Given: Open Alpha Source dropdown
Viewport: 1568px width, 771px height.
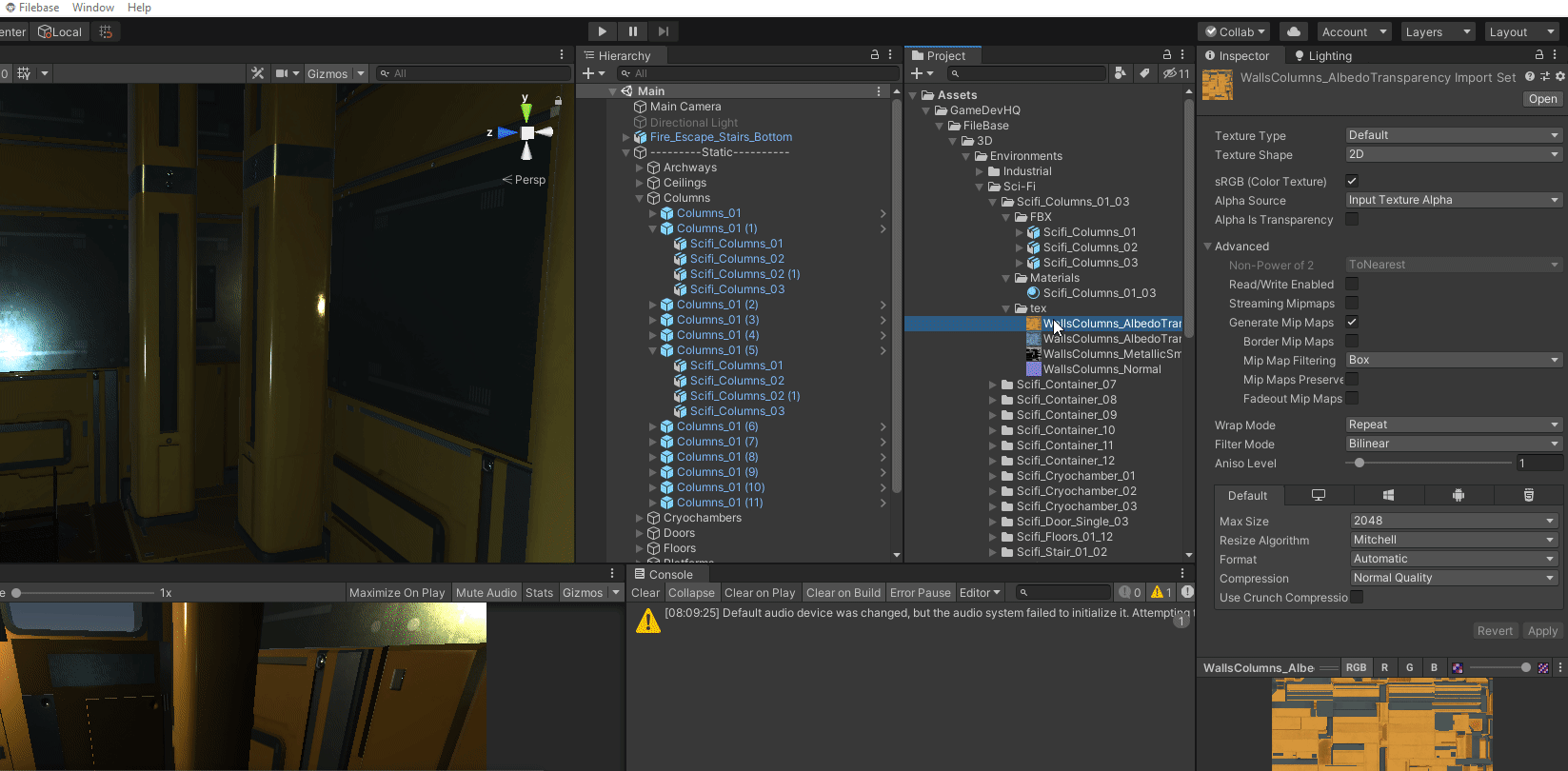Looking at the screenshot, I should click(x=1454, y=200).
